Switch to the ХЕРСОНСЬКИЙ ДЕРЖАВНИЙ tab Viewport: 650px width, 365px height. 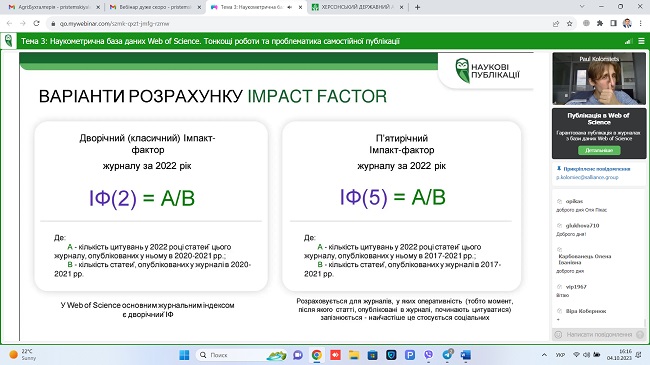(357, 7)
